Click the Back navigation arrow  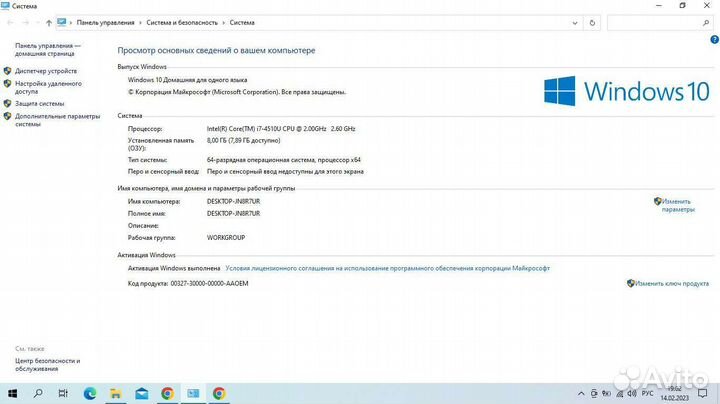click(x=10, y=22)
